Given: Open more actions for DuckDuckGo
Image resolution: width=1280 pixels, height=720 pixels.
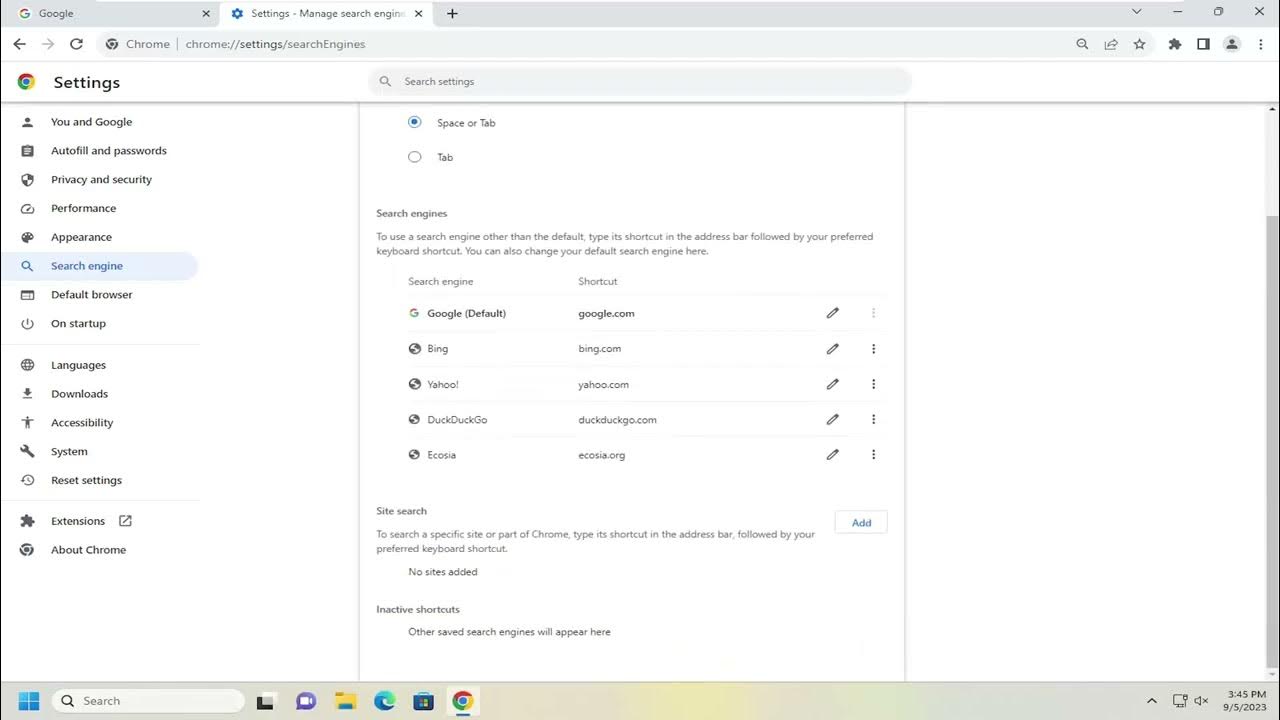Looking at the screenshot, I should tap(873, 420).
